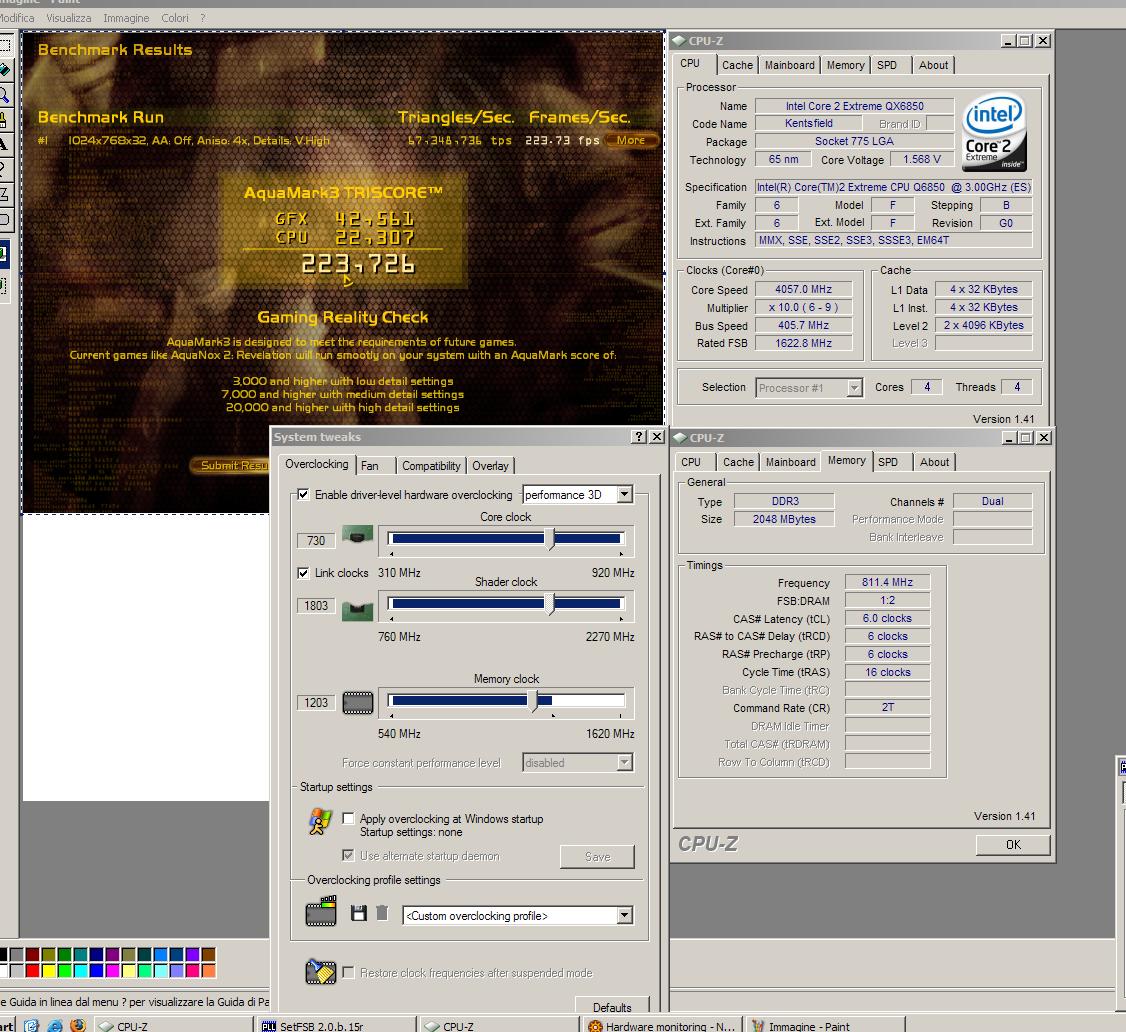Screen dimensions: 1126x1032
Task: Click the Core Voltage 1.568 V value
Action: tap(921, 159)
